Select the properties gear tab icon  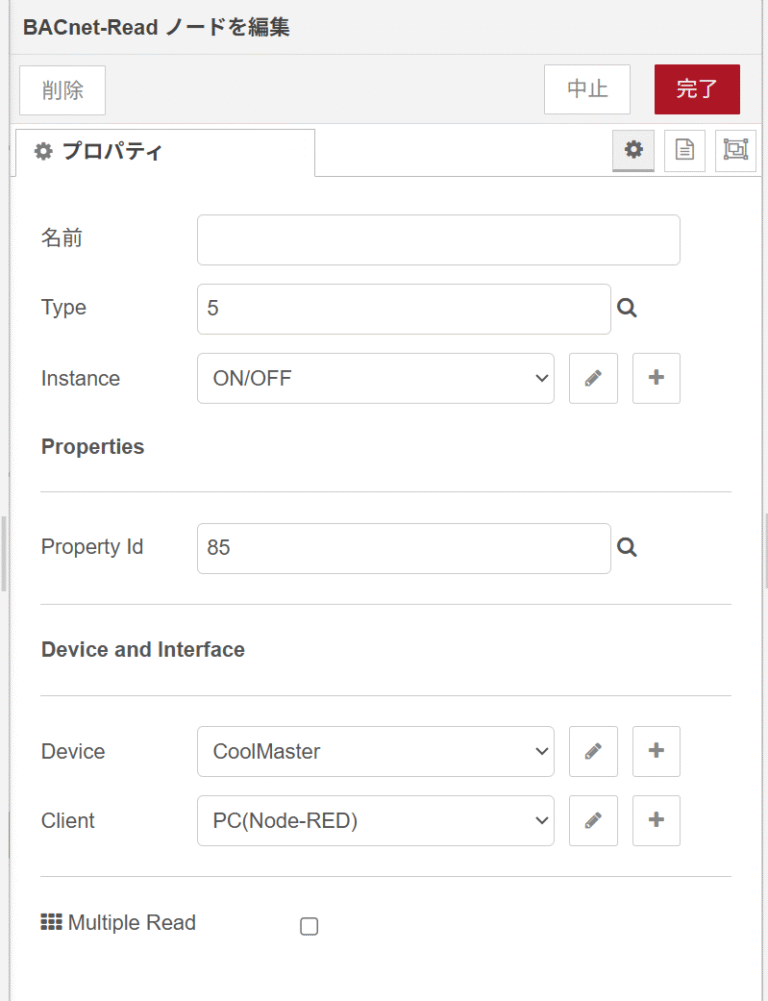tap(633, 151)
